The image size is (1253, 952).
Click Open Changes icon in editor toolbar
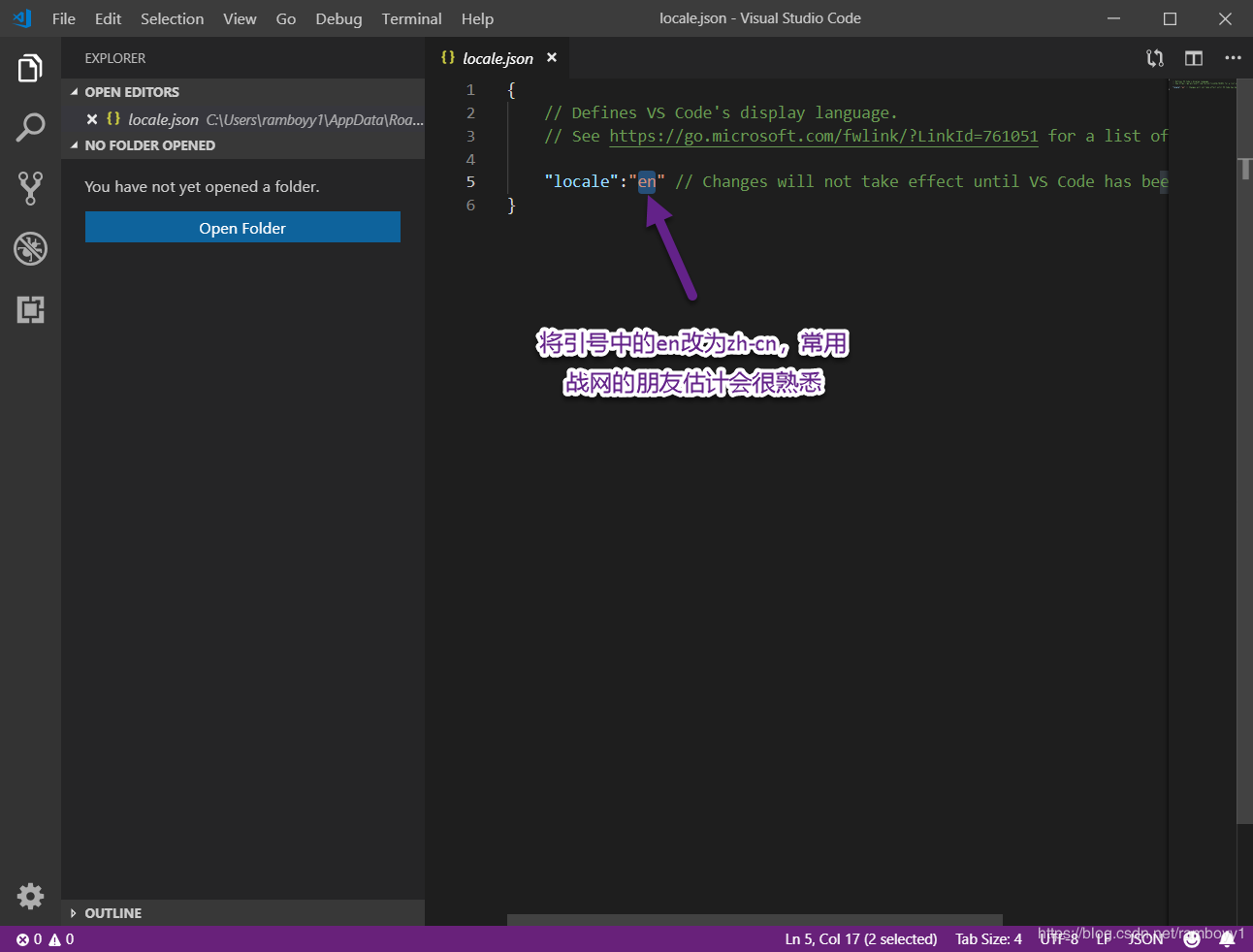1154,58
